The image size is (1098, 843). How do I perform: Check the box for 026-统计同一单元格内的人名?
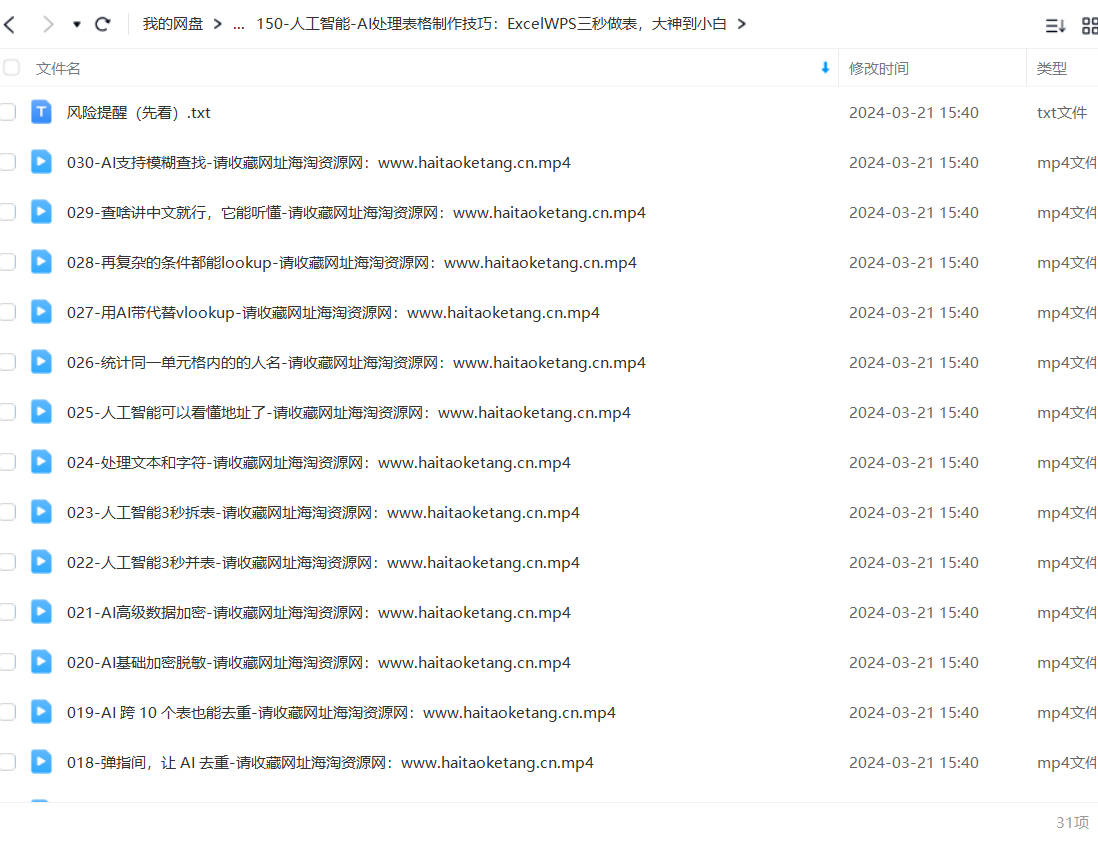[8, 362]
